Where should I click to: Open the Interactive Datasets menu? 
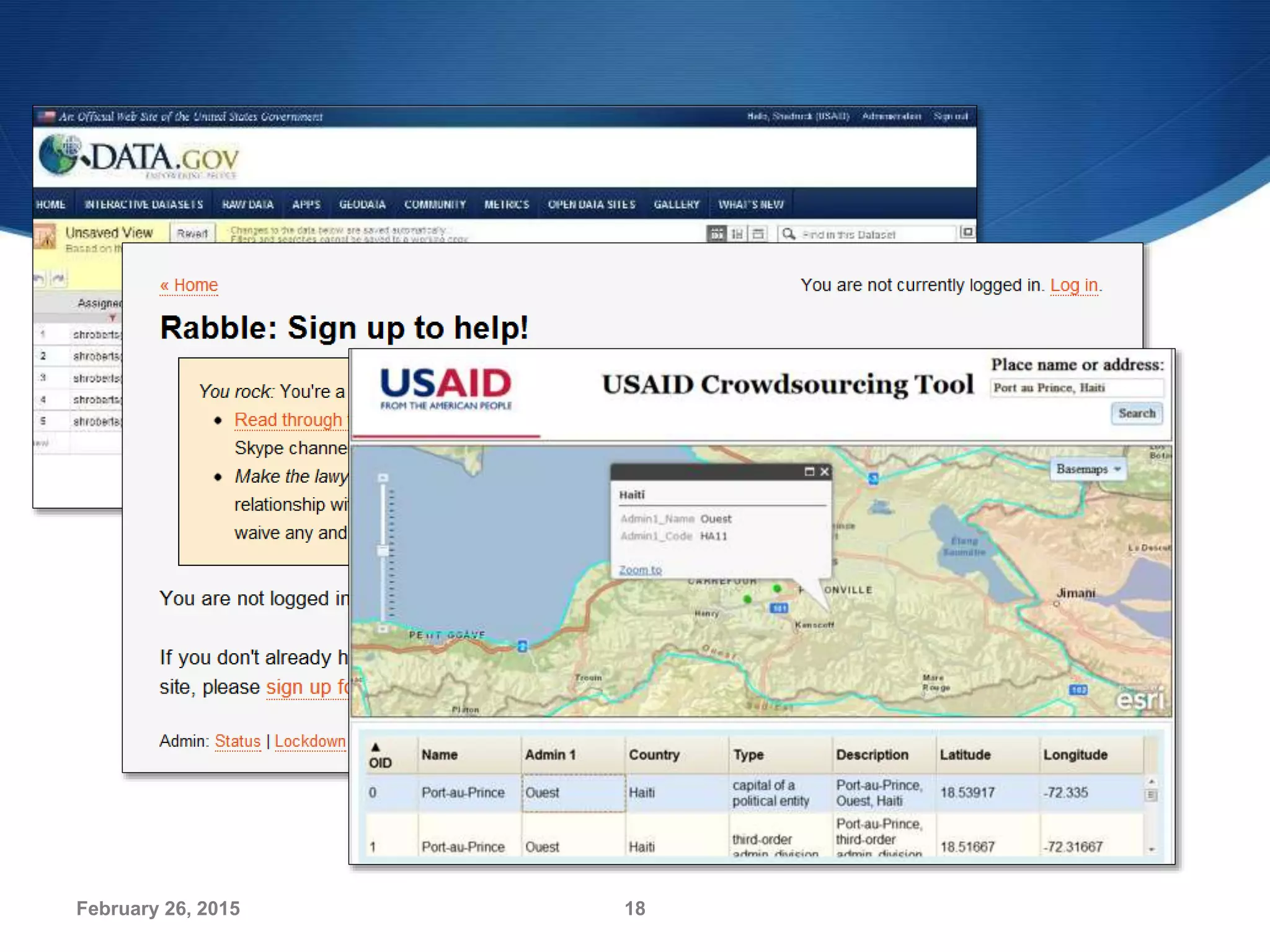click(x=144, y=205)
